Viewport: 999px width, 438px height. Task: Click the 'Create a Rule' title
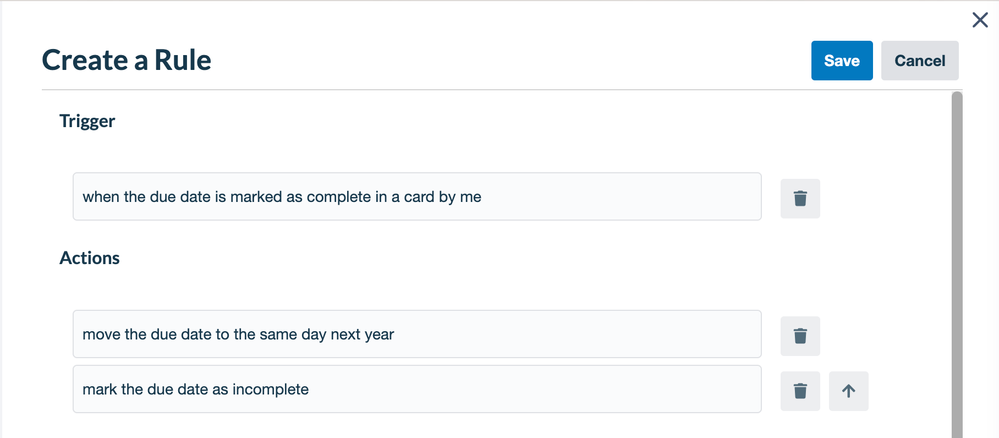coord(127,61)
